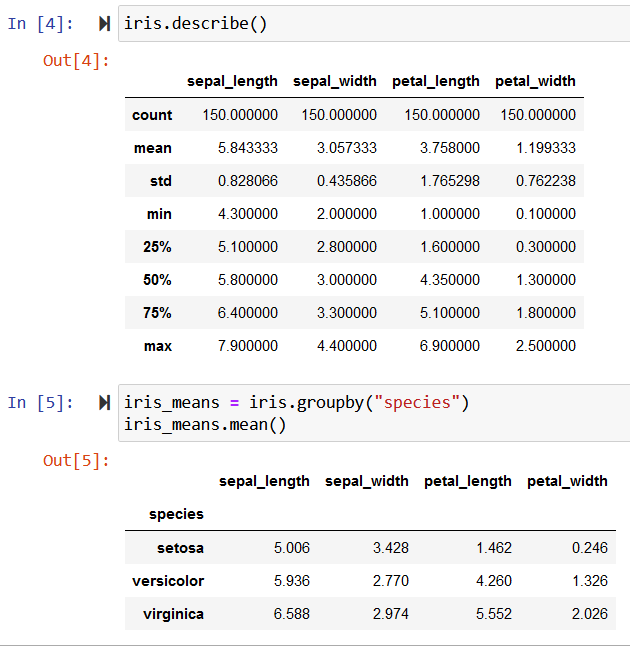
Task: Select the In [4]: prompt label
Action: [x=40, y=23]
